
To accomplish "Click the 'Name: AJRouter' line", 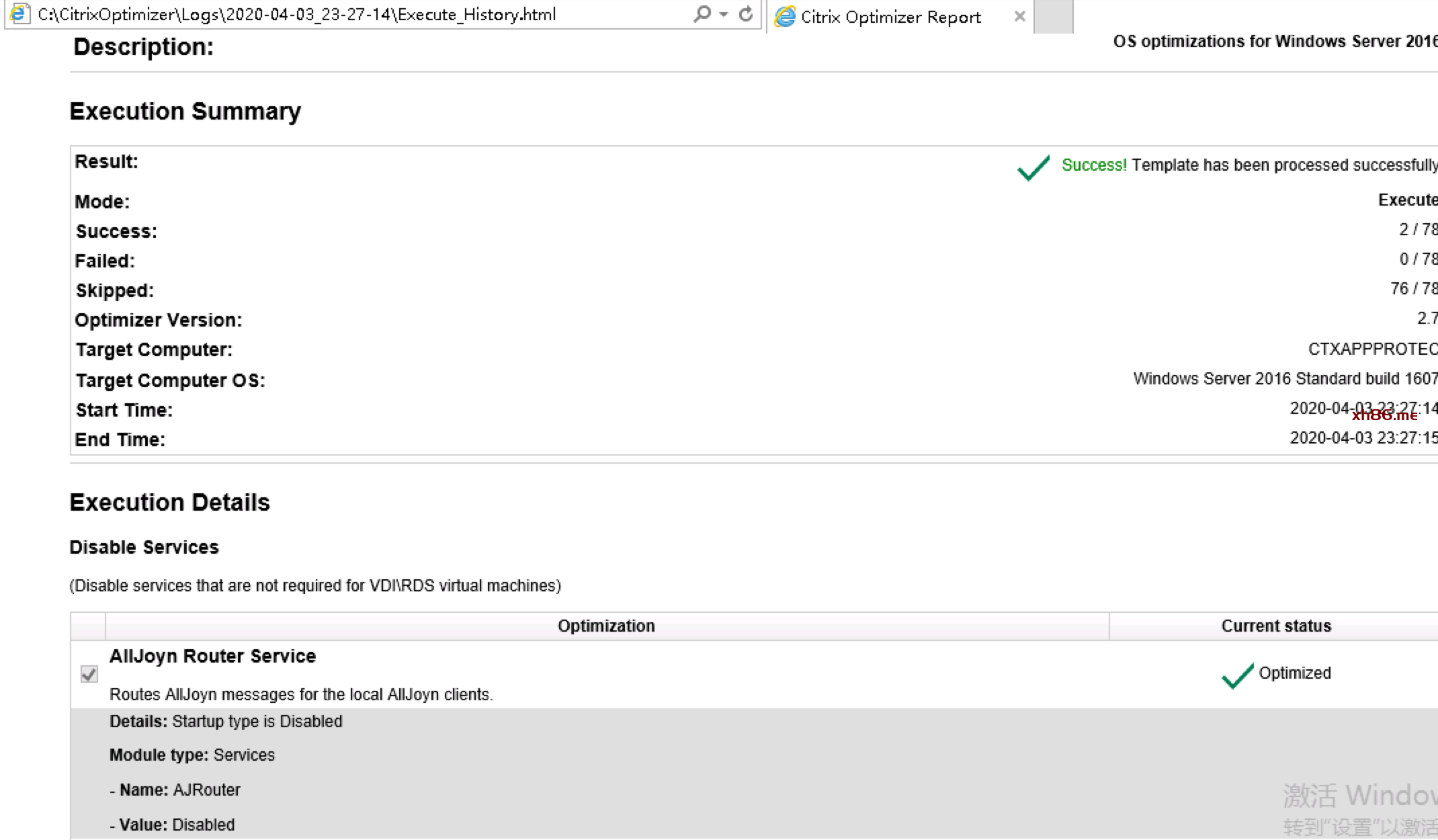I will pyautogui.click(x=175, y=790).
